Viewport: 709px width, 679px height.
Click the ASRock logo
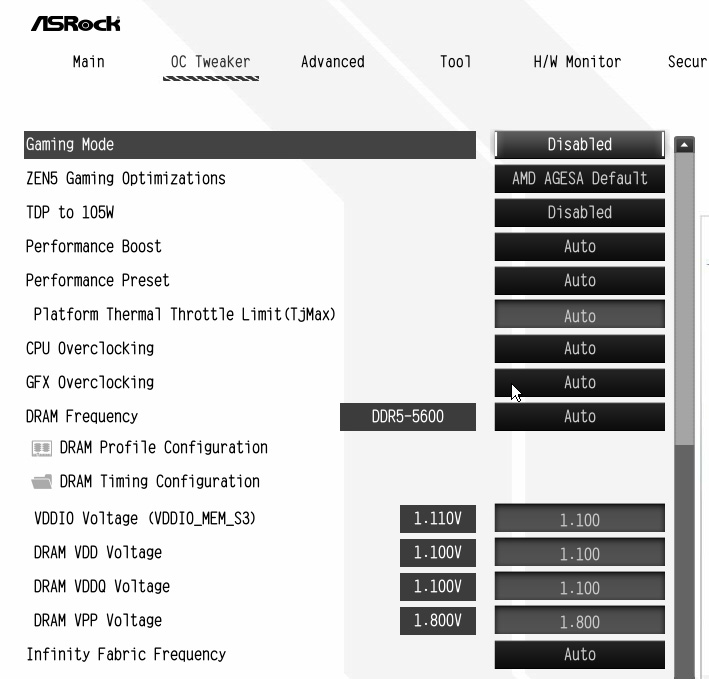(76, 24)
